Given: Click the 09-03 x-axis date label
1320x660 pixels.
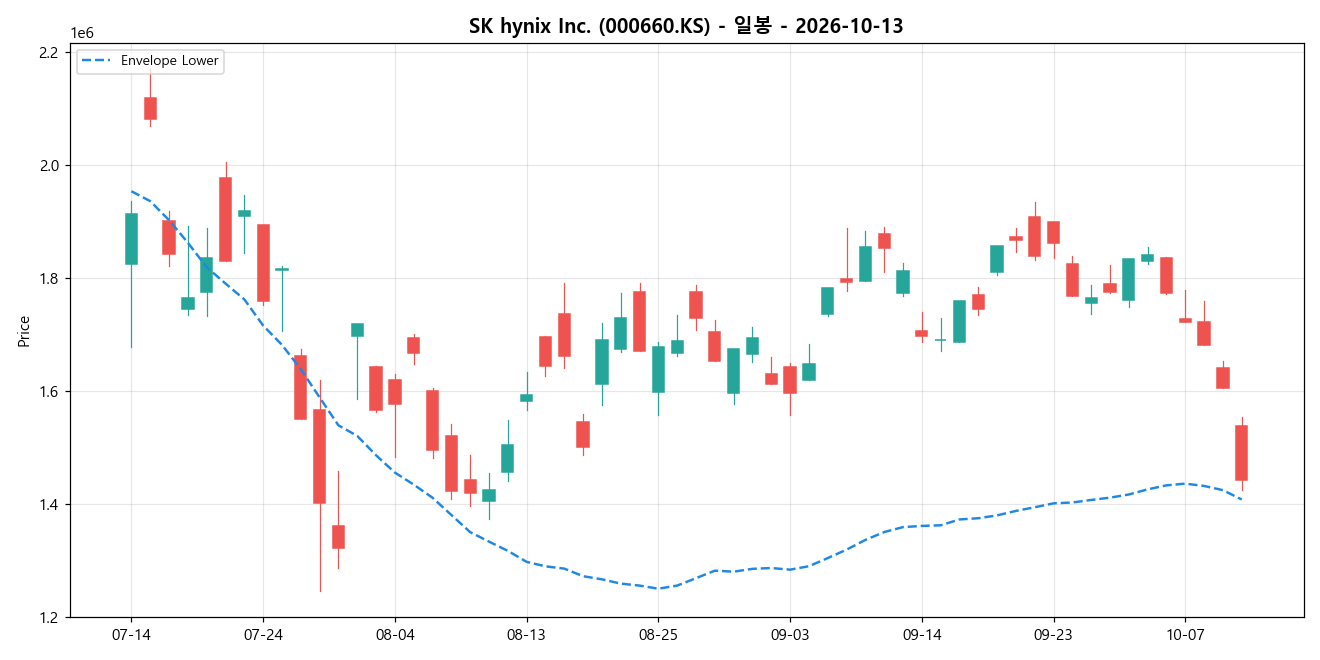Looking at the screenshot, I should 790,635.
